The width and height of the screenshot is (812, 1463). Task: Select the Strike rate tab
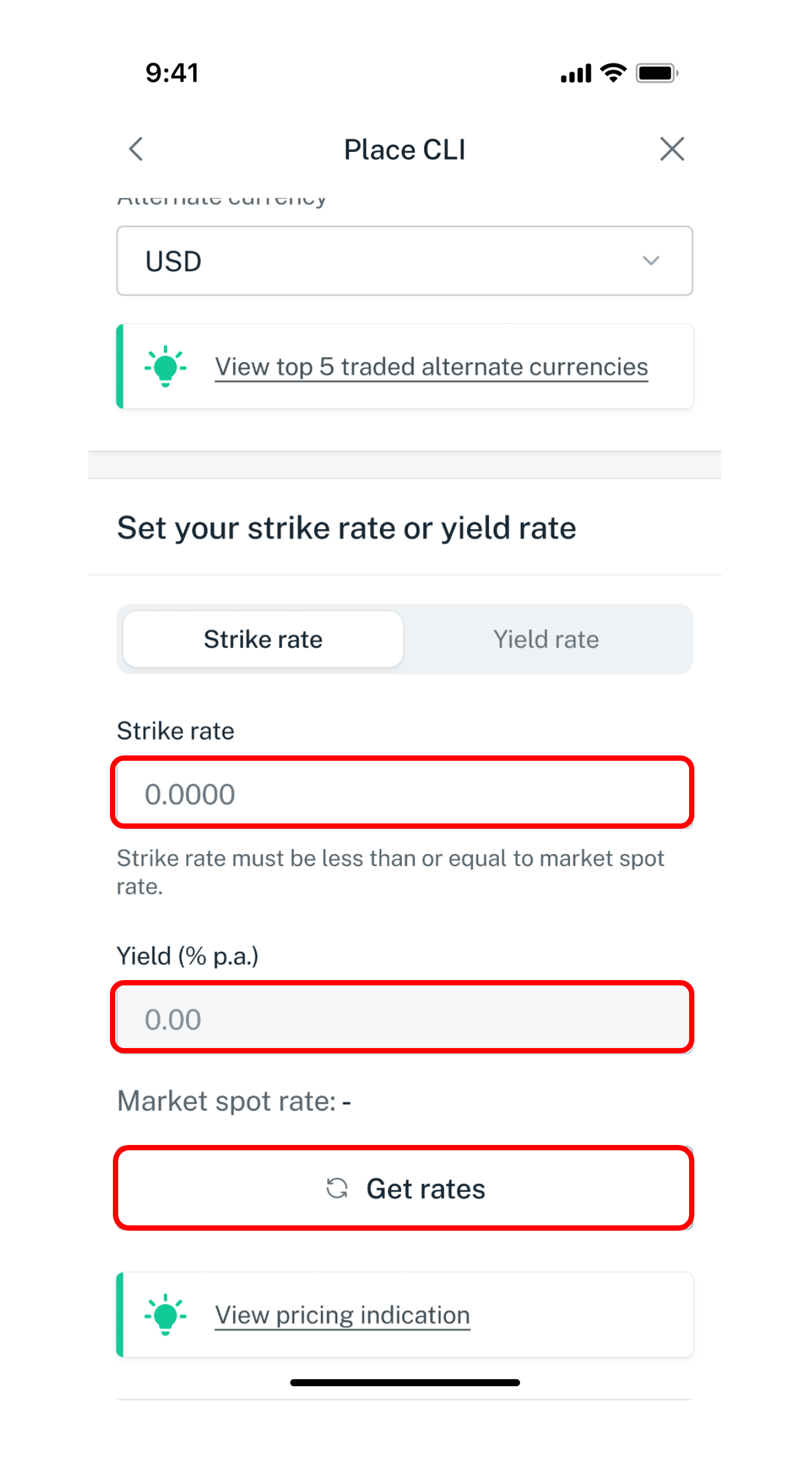point(264,639)
